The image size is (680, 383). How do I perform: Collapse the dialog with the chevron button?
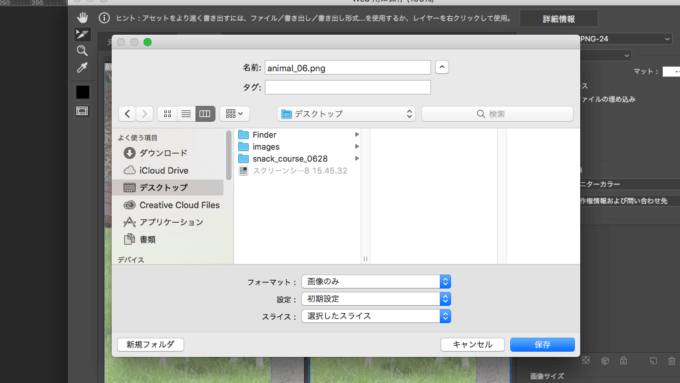point(442,67)
